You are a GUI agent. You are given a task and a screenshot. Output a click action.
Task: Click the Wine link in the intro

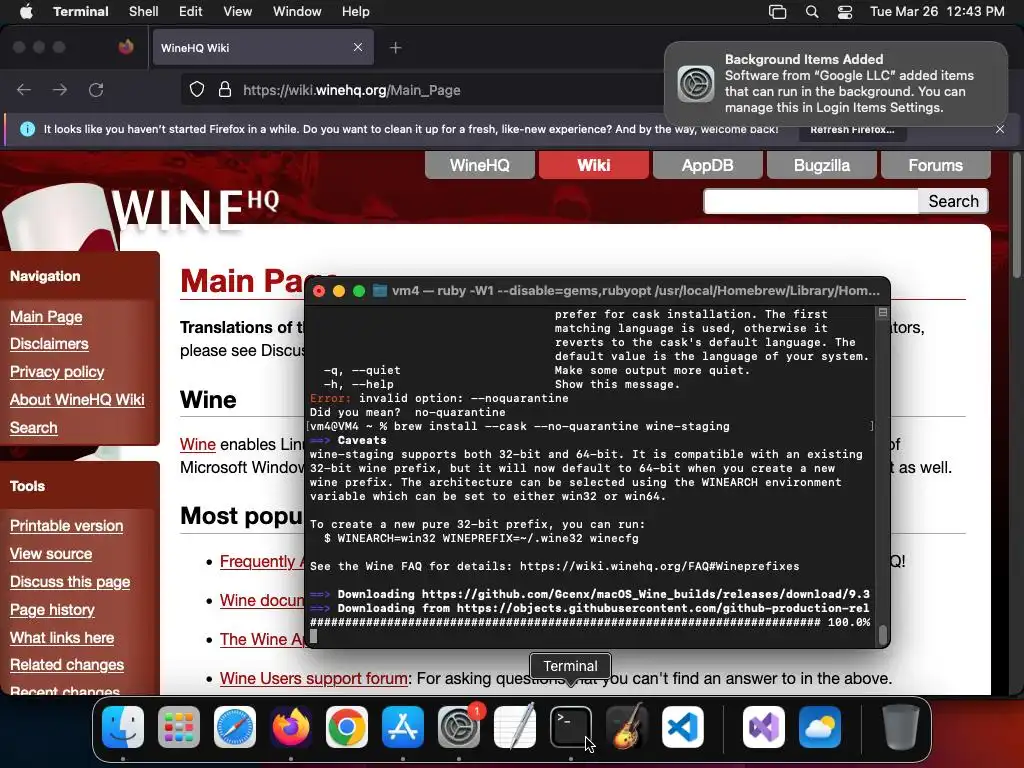pos(197,445)
